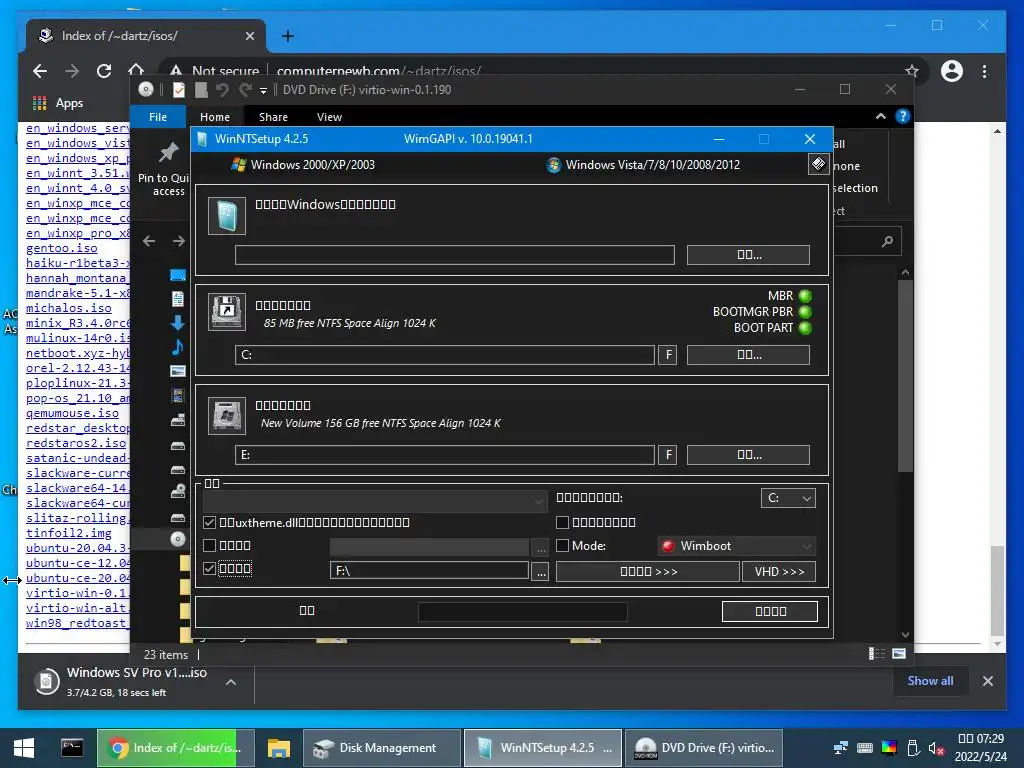Click Show all downloads in Chrome
Screen dimensions: 1024x768
click(930, 680)
